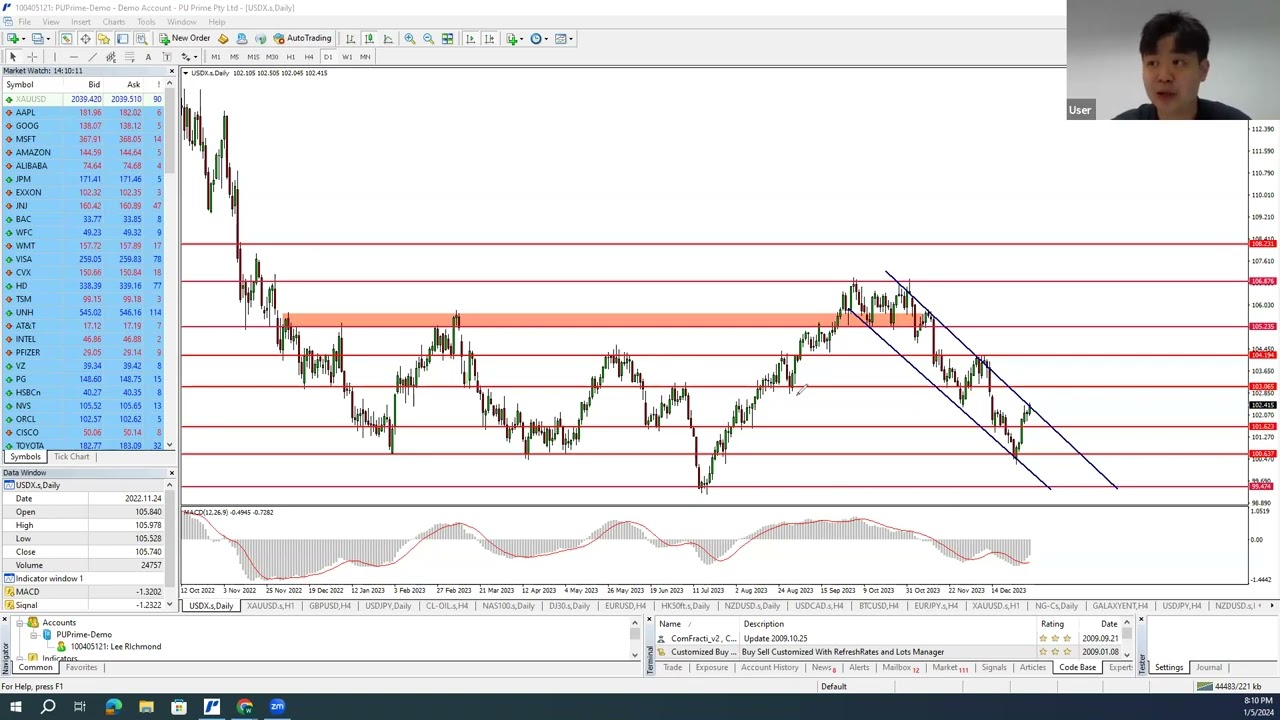The height and width of the screenshot is (720, 1280).
Task: Switch chart to bar chart icon
Action: point(350,38)
